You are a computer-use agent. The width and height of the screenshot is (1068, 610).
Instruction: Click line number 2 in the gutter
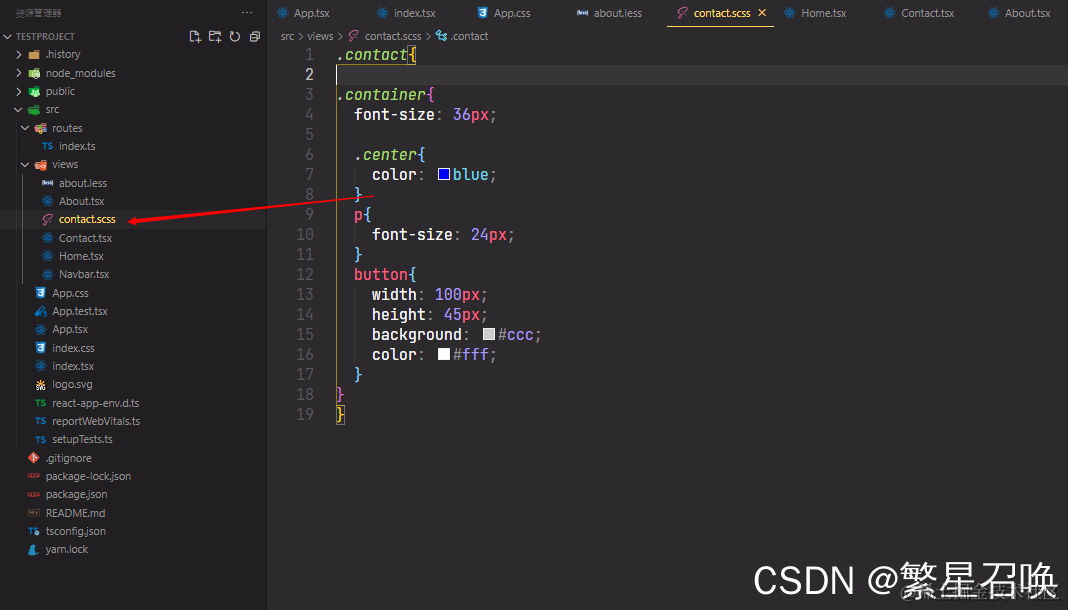tap(309, 74)
